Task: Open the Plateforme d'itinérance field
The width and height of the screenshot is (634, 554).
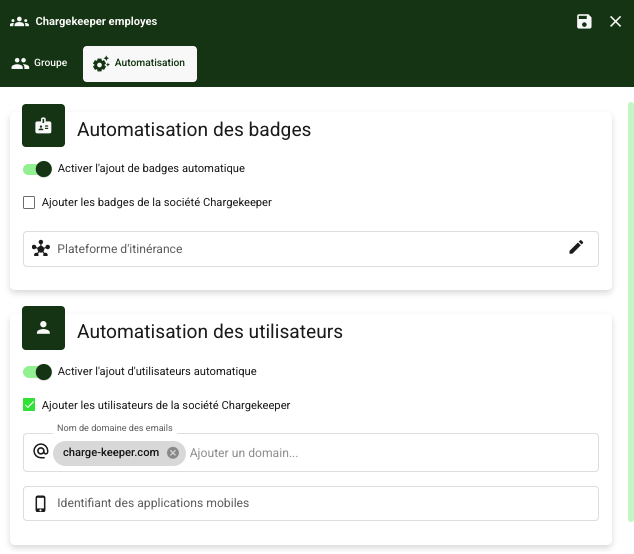Action: tap(300, 249)
